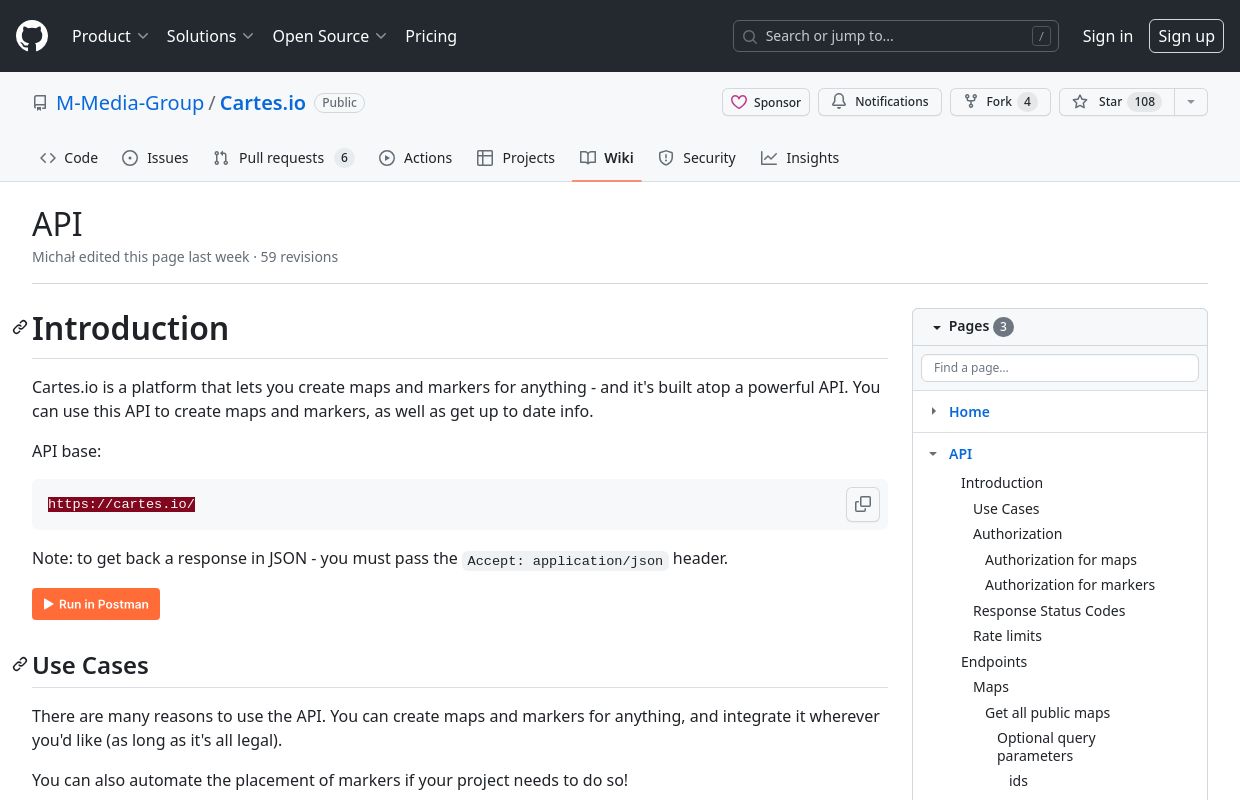This screenshot has height=800, width=1240.
Task: Open the Open Source menu
Action: tap(329, 36)
